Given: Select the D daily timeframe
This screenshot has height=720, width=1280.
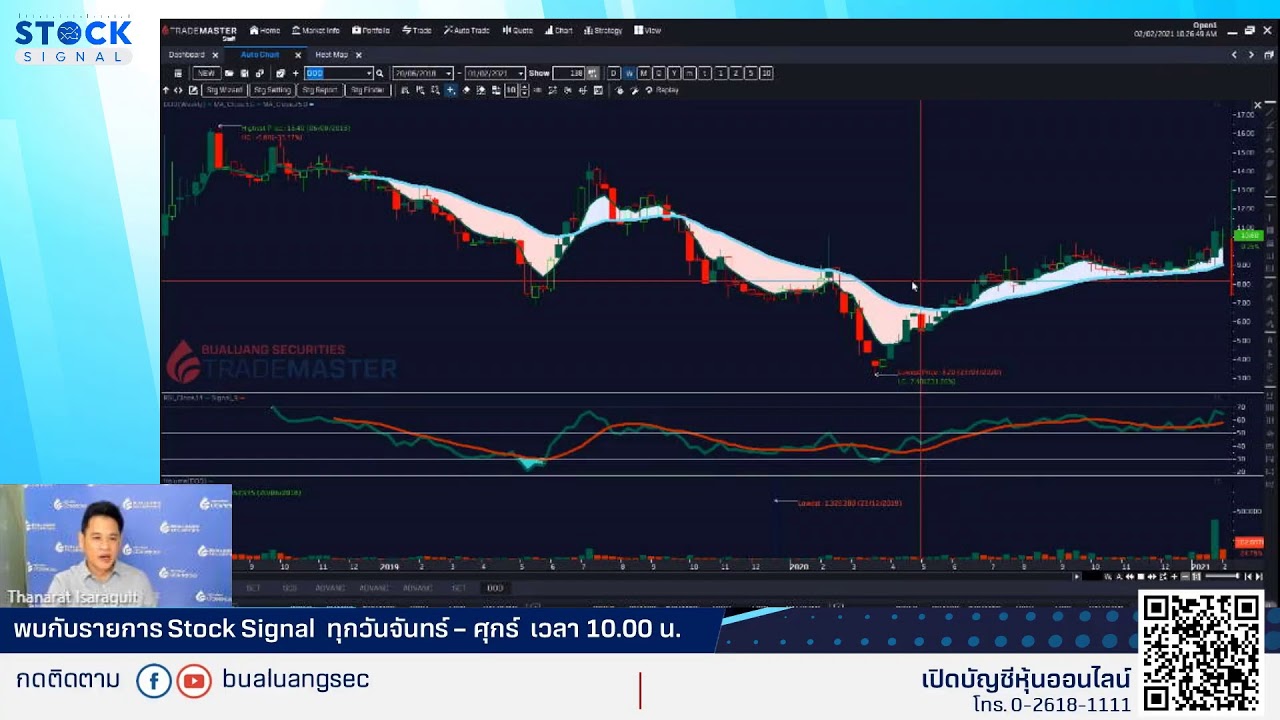Looking at the screenshot, I should [x=614, y=73].
